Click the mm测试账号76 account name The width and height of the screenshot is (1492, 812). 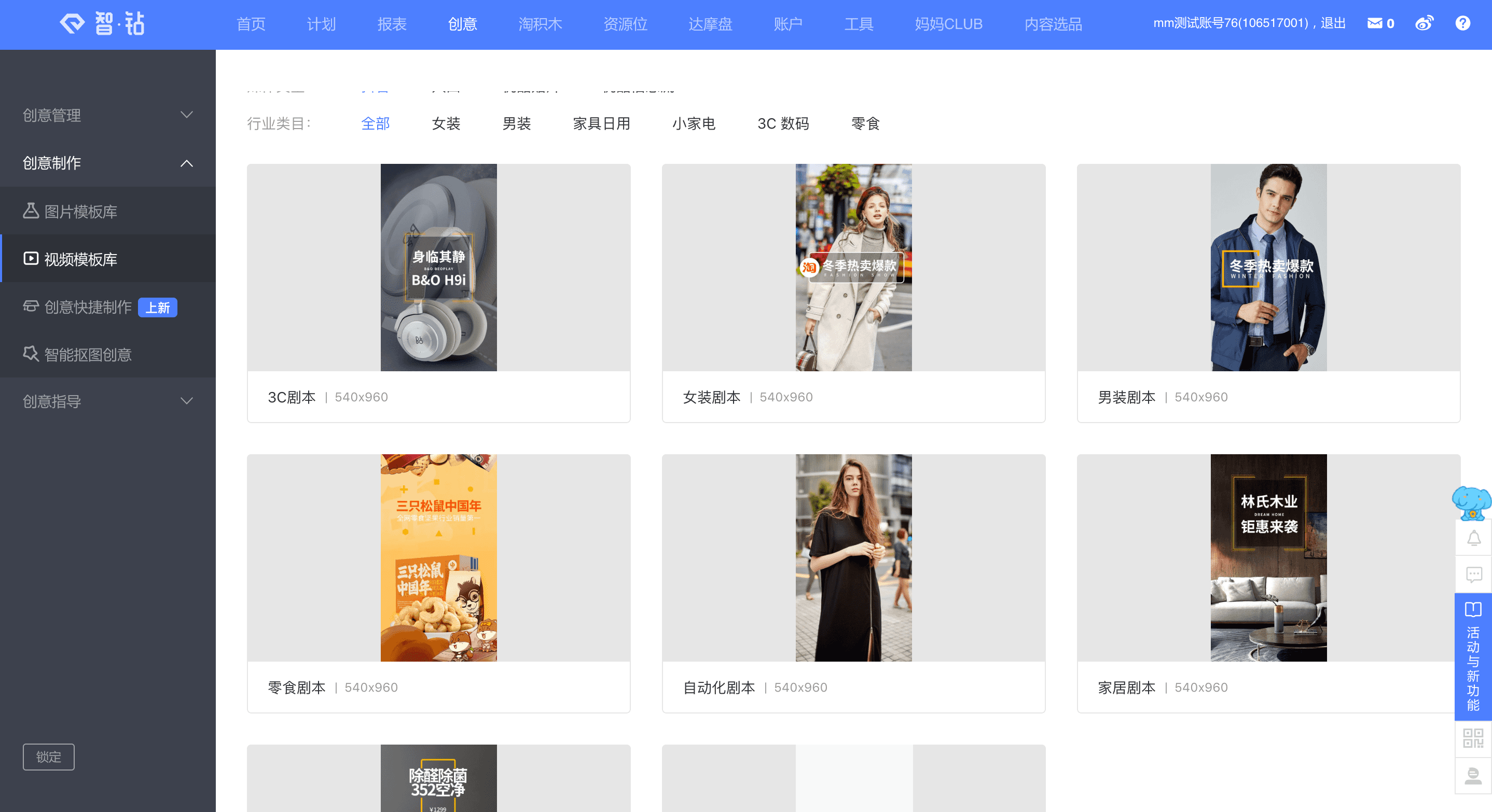pyautogui.click(x=1231, y=23)
